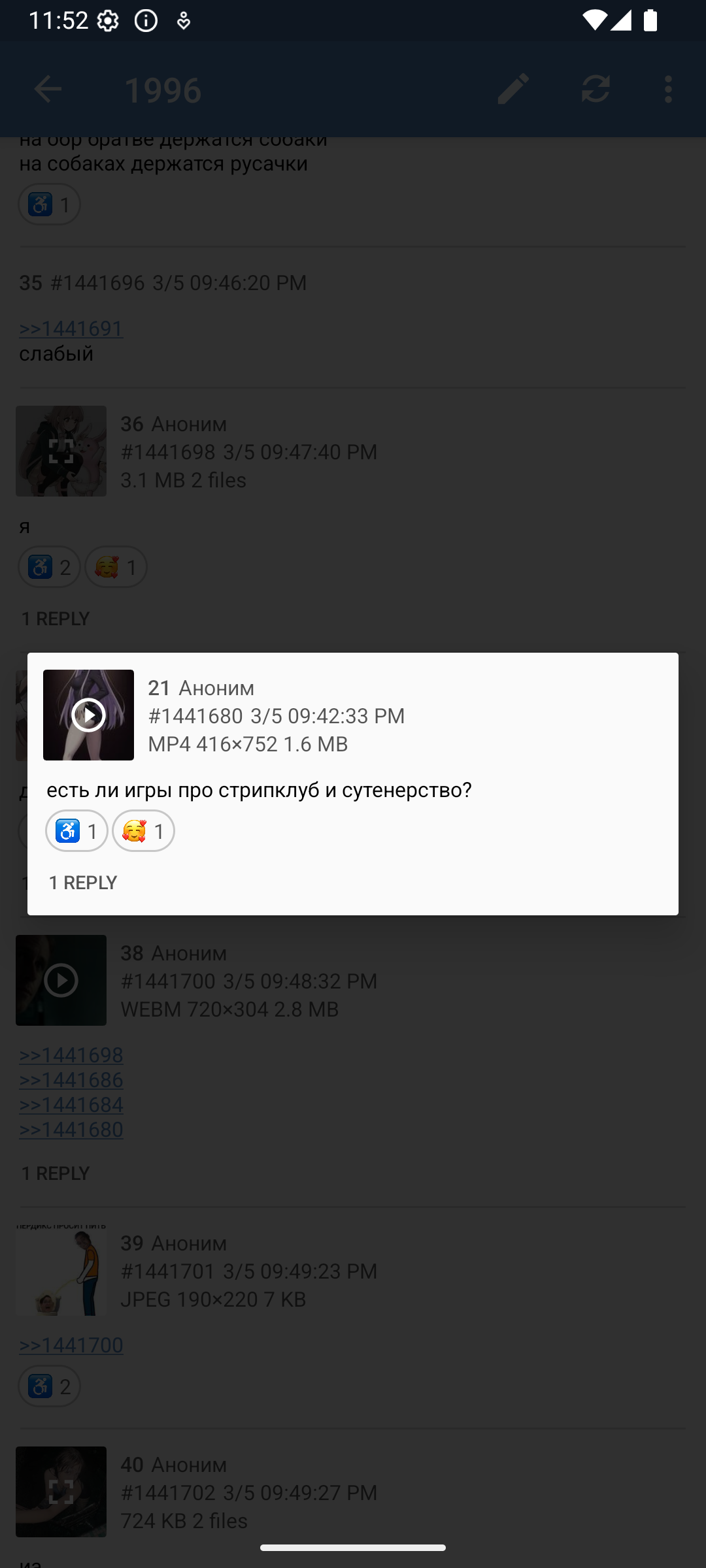Open the pencil compose-post icon

click(x=513, y=90)
